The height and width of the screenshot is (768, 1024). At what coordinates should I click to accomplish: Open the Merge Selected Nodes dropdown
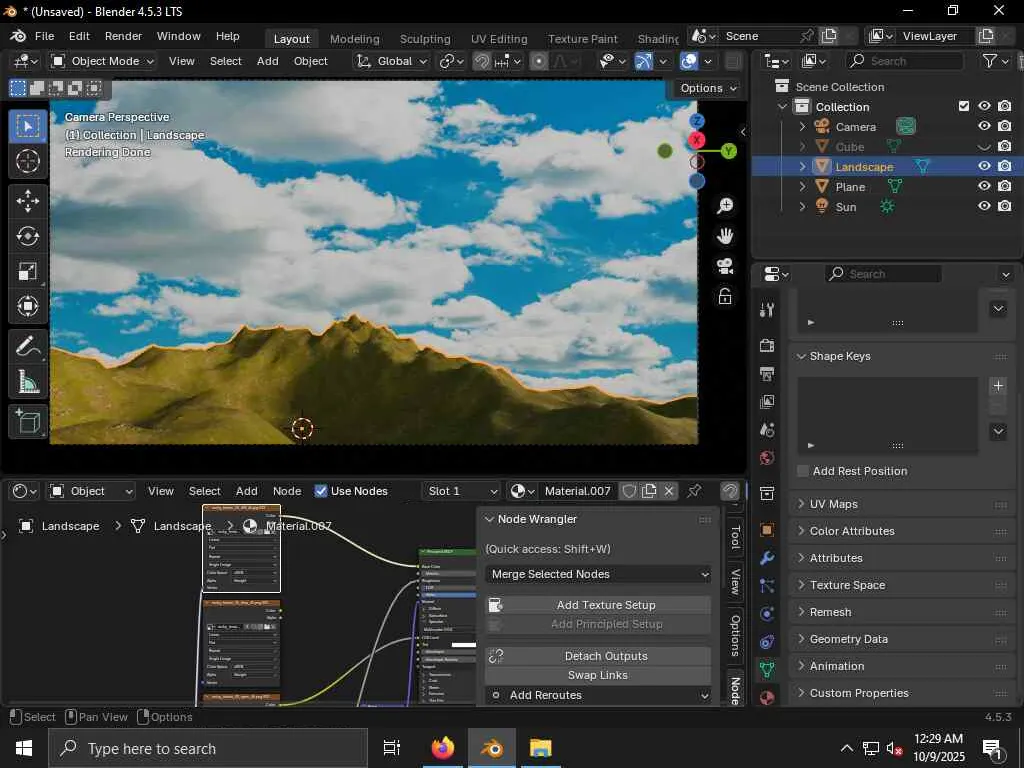[x=598, y=574]
